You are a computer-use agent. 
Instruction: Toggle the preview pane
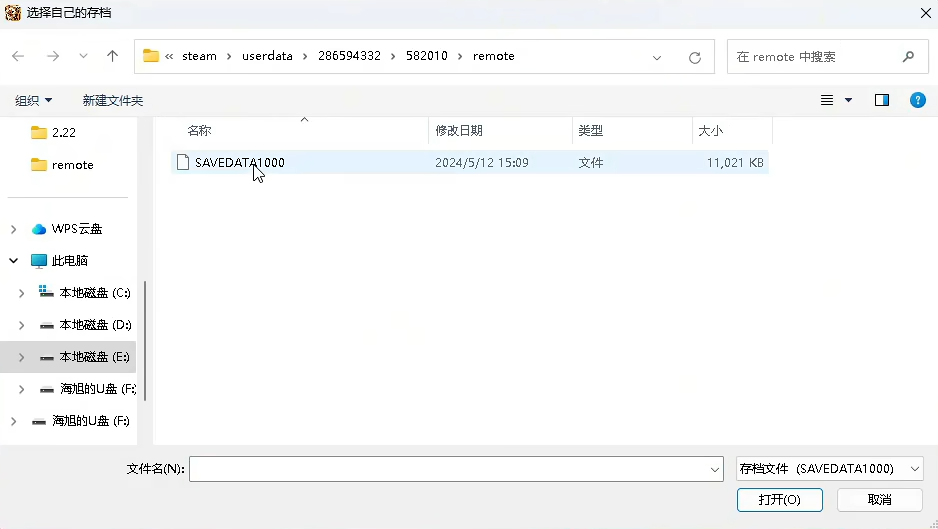pyautogui.click(x=882, y=100)
